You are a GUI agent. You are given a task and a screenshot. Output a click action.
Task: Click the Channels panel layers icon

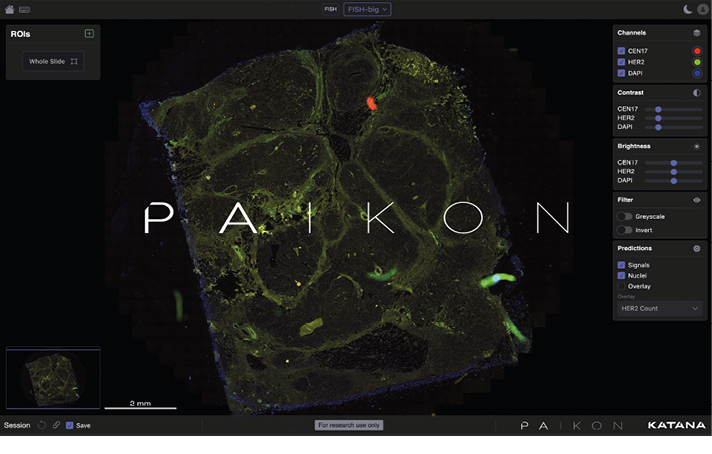click(697, 33)
